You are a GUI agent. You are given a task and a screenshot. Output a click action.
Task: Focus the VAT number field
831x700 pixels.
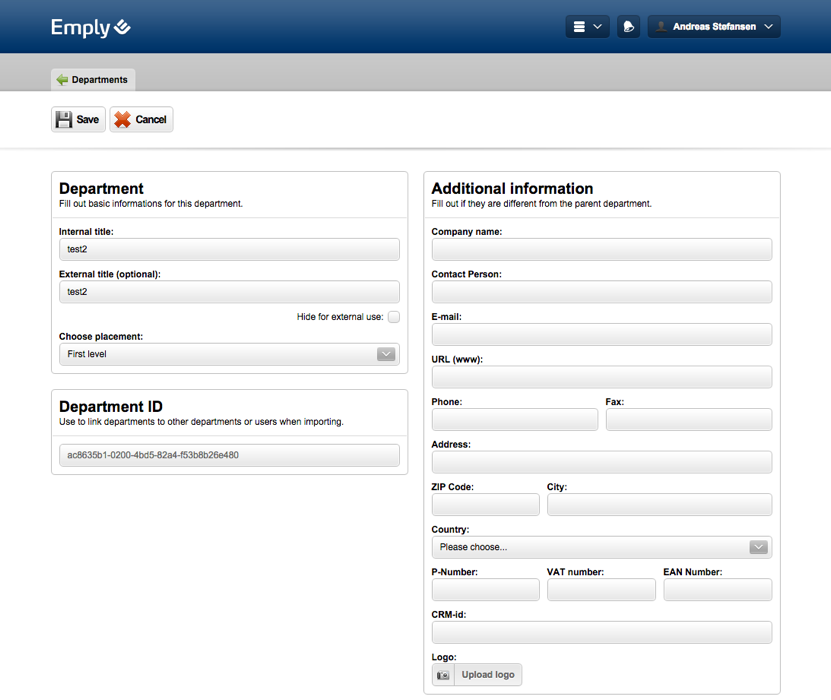[x=601, y=590]
